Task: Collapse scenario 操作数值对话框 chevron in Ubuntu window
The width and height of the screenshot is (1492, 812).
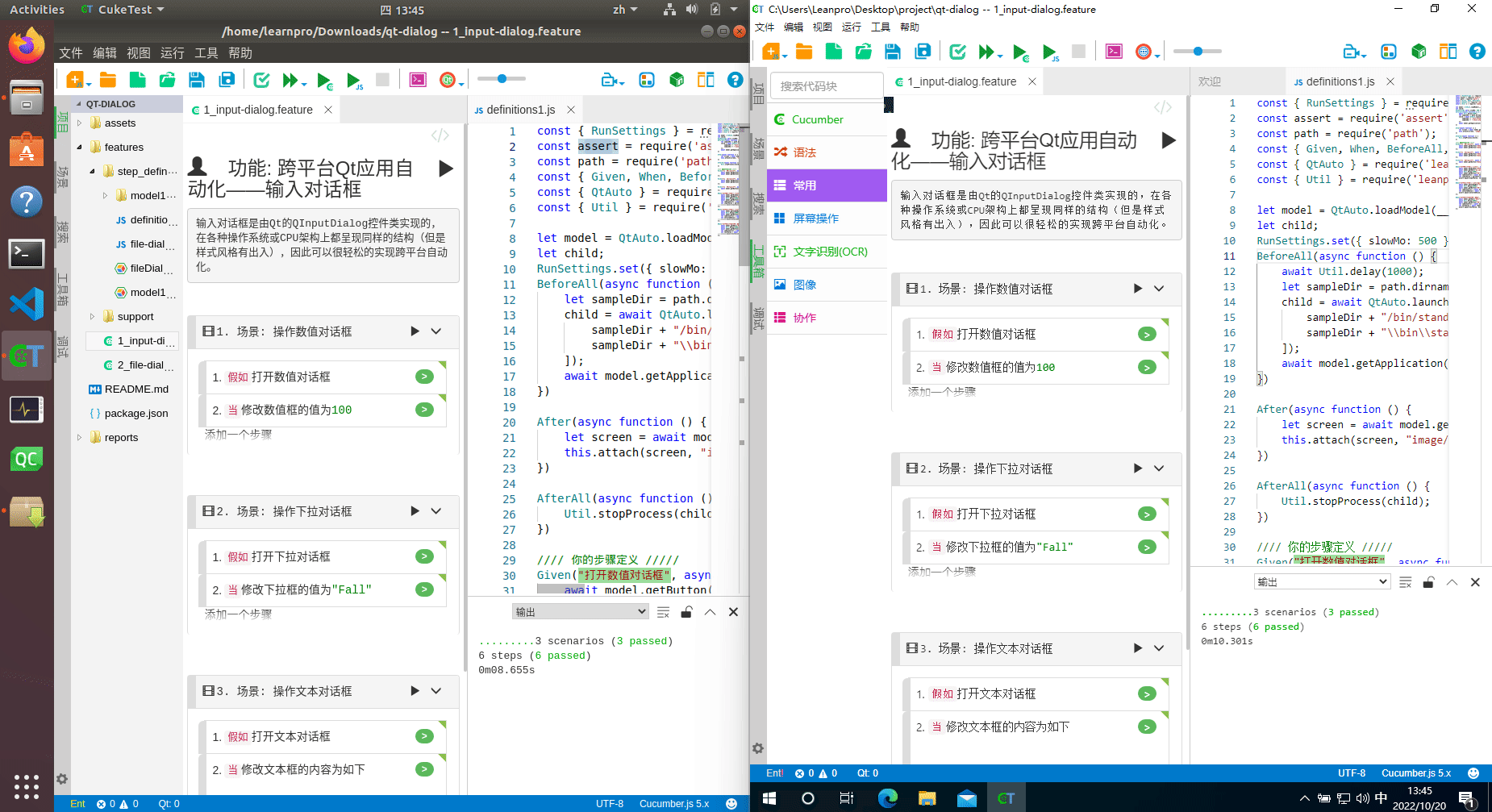Action: coord(436,331)
